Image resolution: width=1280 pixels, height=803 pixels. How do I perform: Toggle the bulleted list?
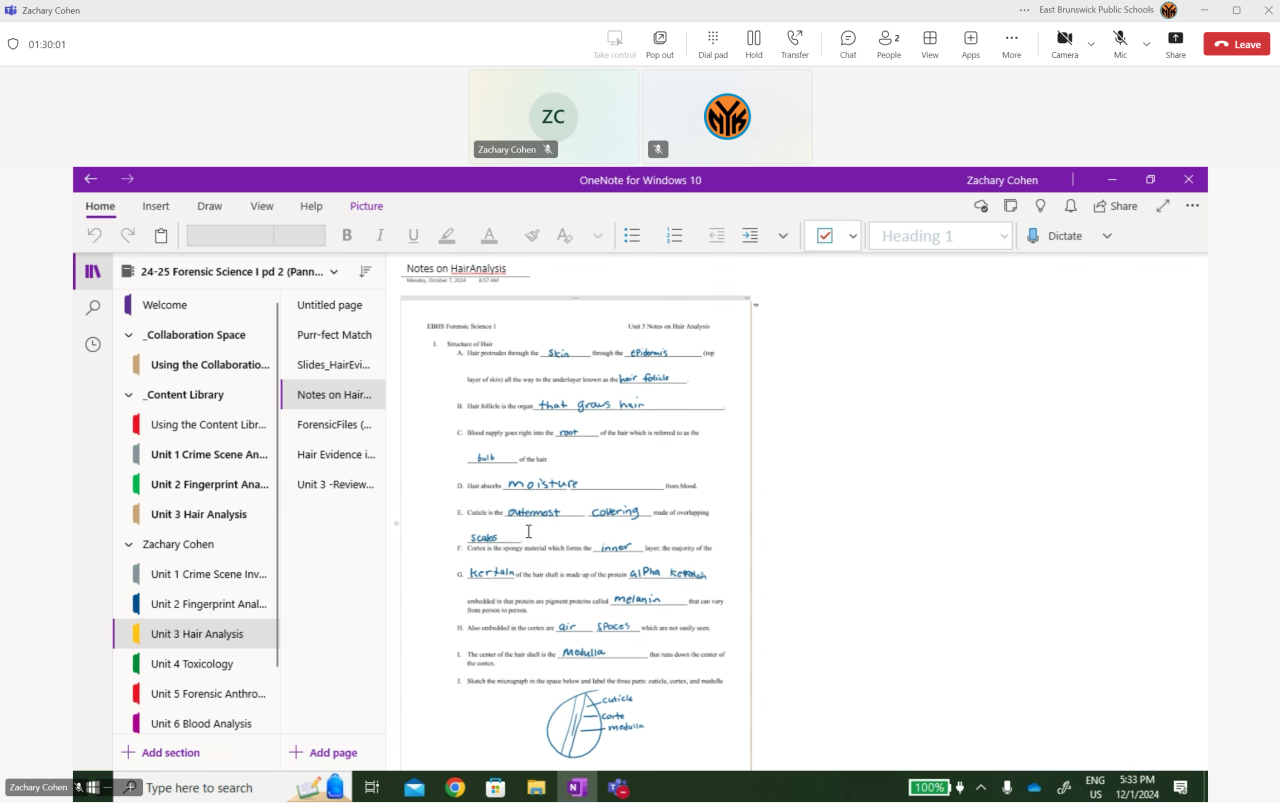[632, 236]
